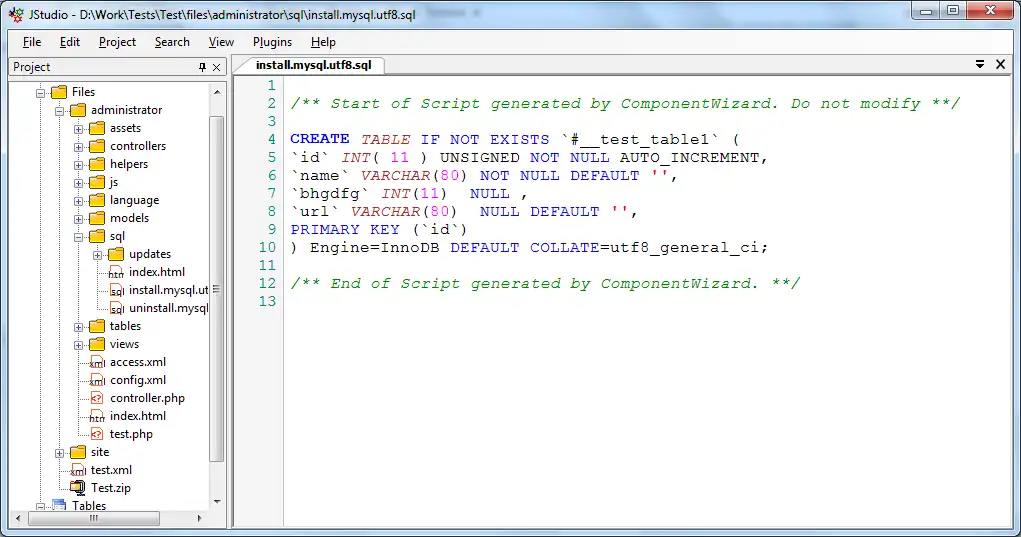Click the sql index.html file icon

pyautogui.click(x=116, y=272)
